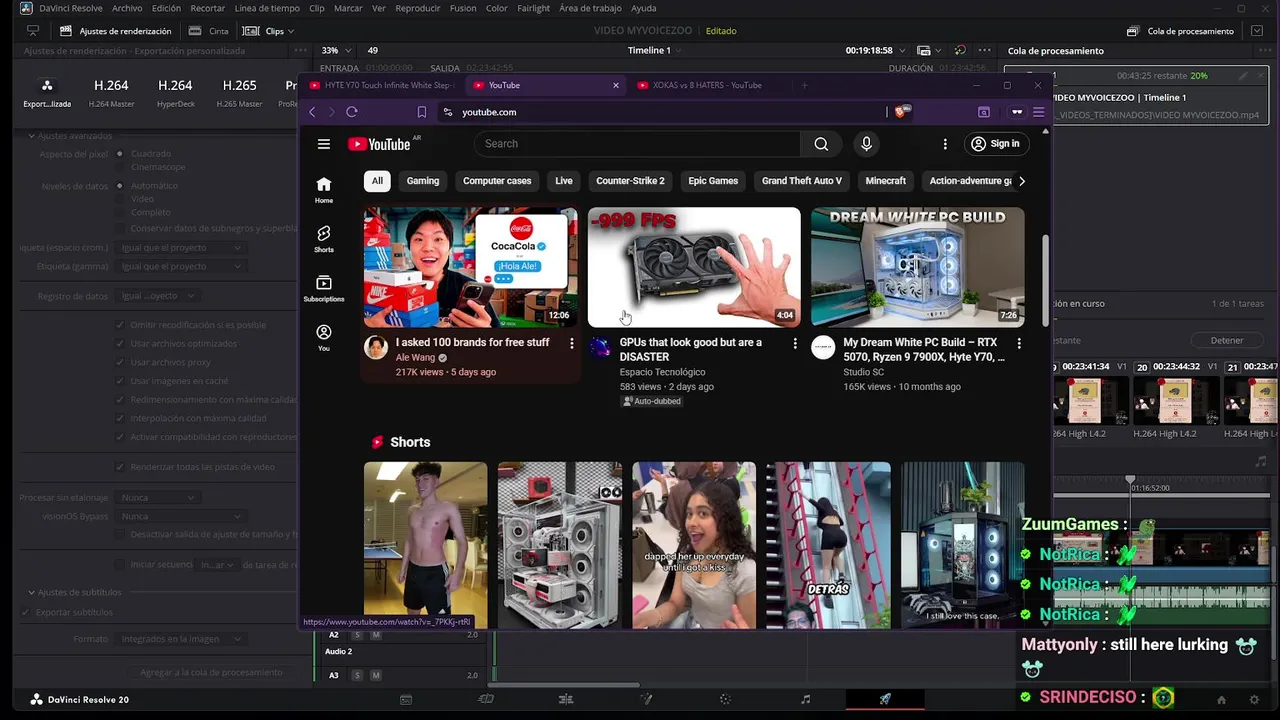Open Subscriptions in YouTube sidebar
This screenshot has width=1280, height=720.
pyautogui.click(x=324, y=288)
